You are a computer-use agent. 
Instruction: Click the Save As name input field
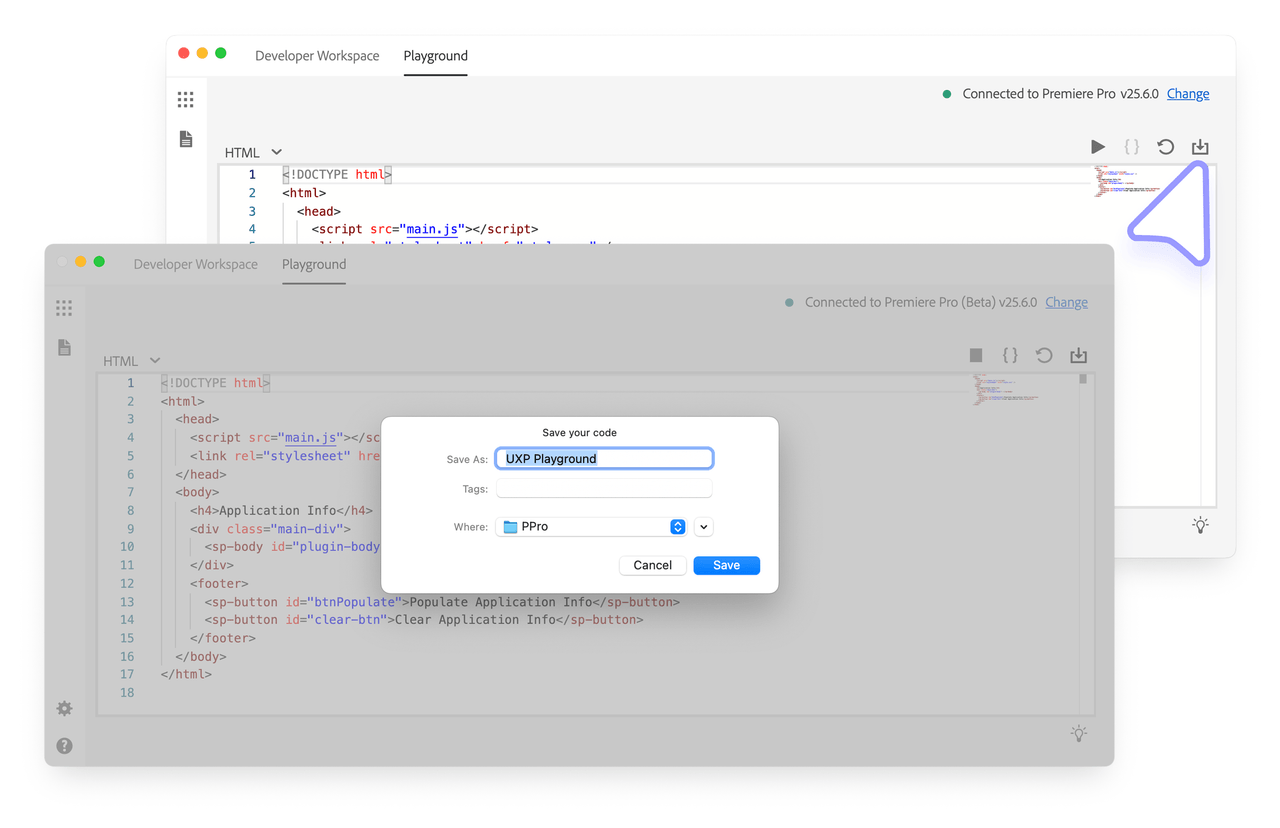point(604,458)
